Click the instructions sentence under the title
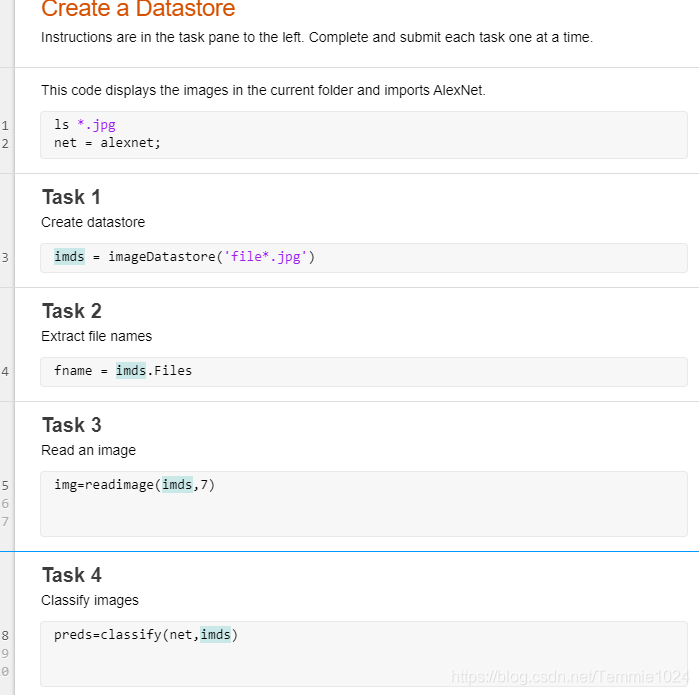The height and width of the screenshot is (695, 699). tap(317, 37)
